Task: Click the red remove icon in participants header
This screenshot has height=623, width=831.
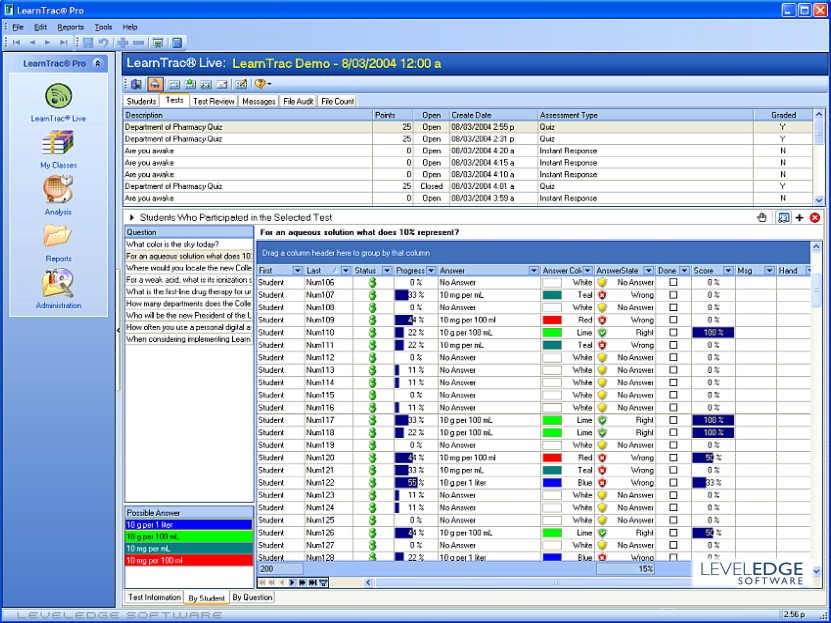Action: pyautogui.click(x=815, y=217)
